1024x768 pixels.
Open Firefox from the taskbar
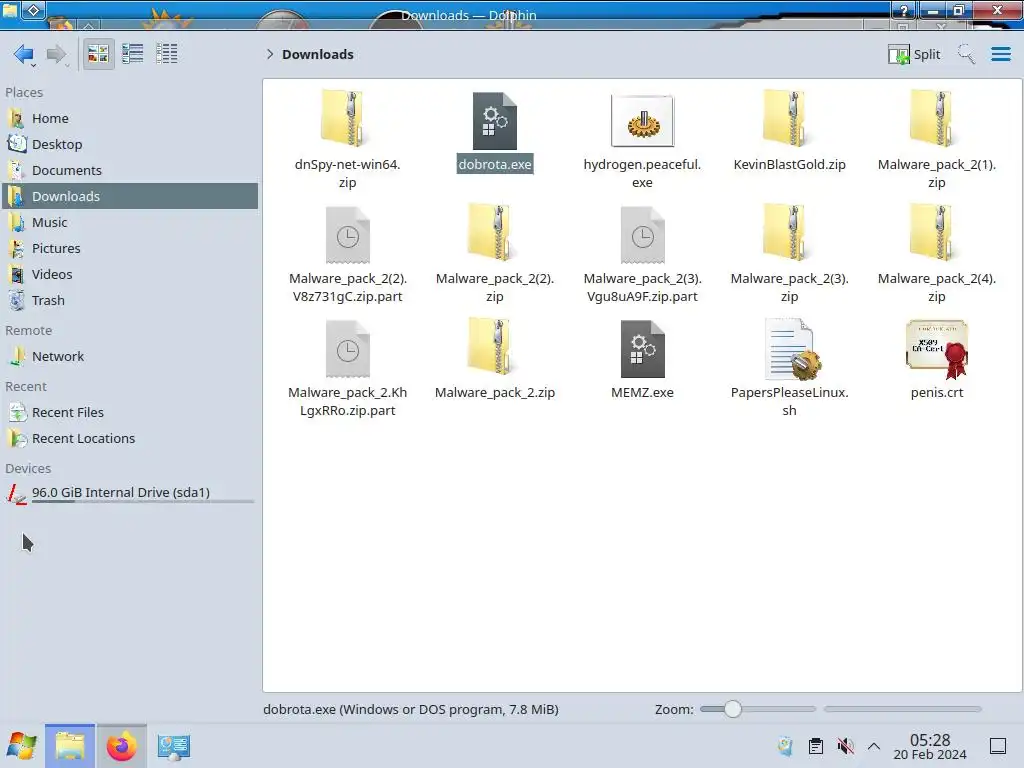pos(121,746)
